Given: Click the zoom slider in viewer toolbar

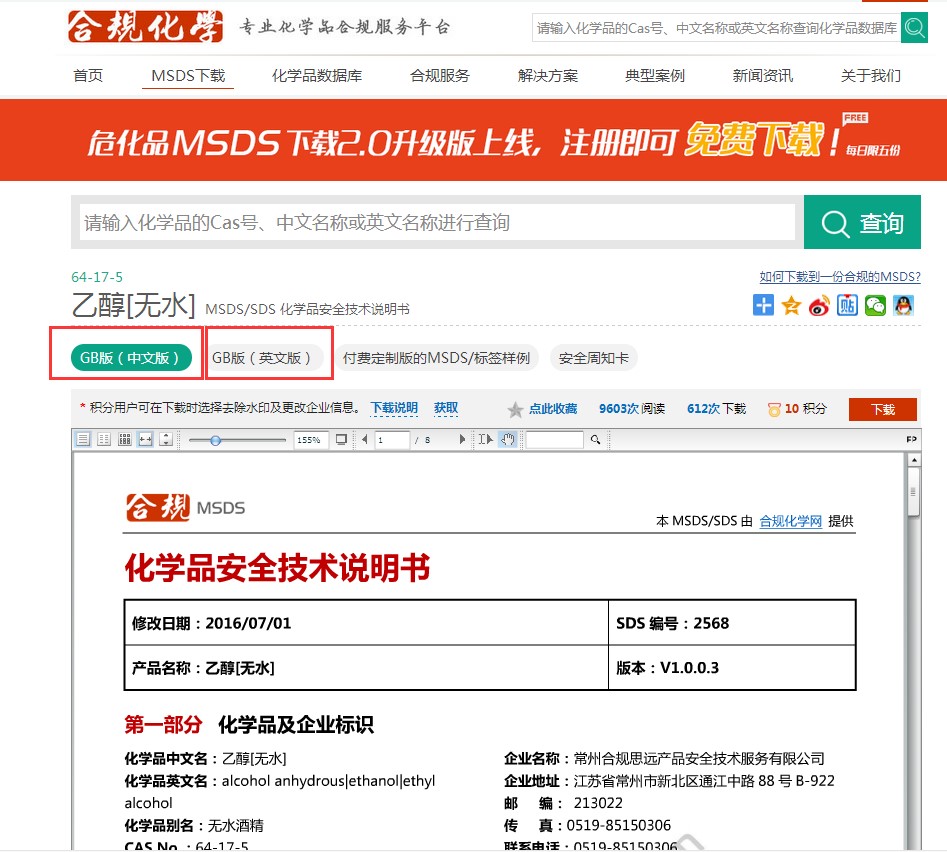Looking at the screenshot, I should (215, 440).
